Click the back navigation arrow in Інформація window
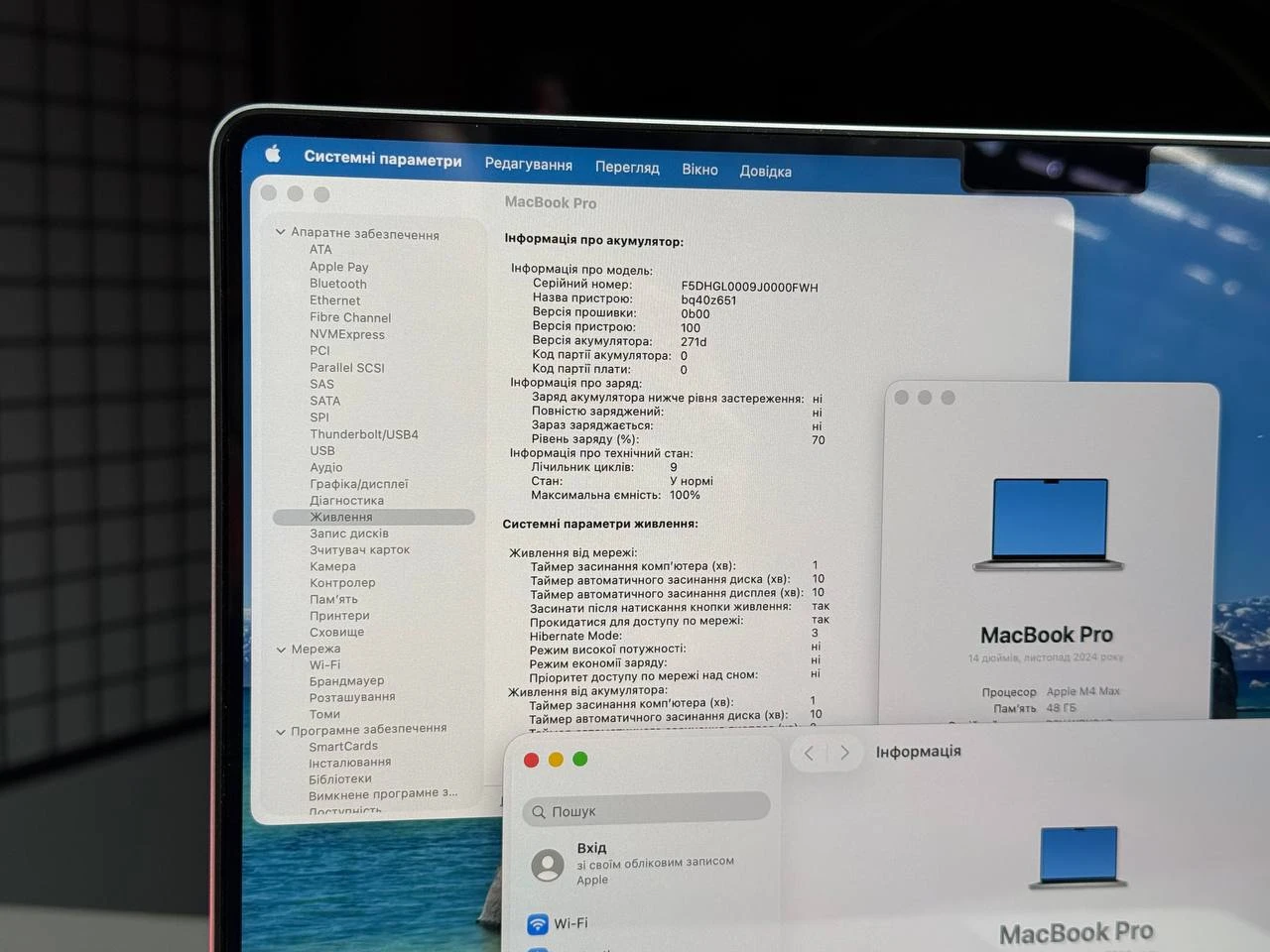The width and height of the screenshot is (1270, 952). click(x=808, y=754)
